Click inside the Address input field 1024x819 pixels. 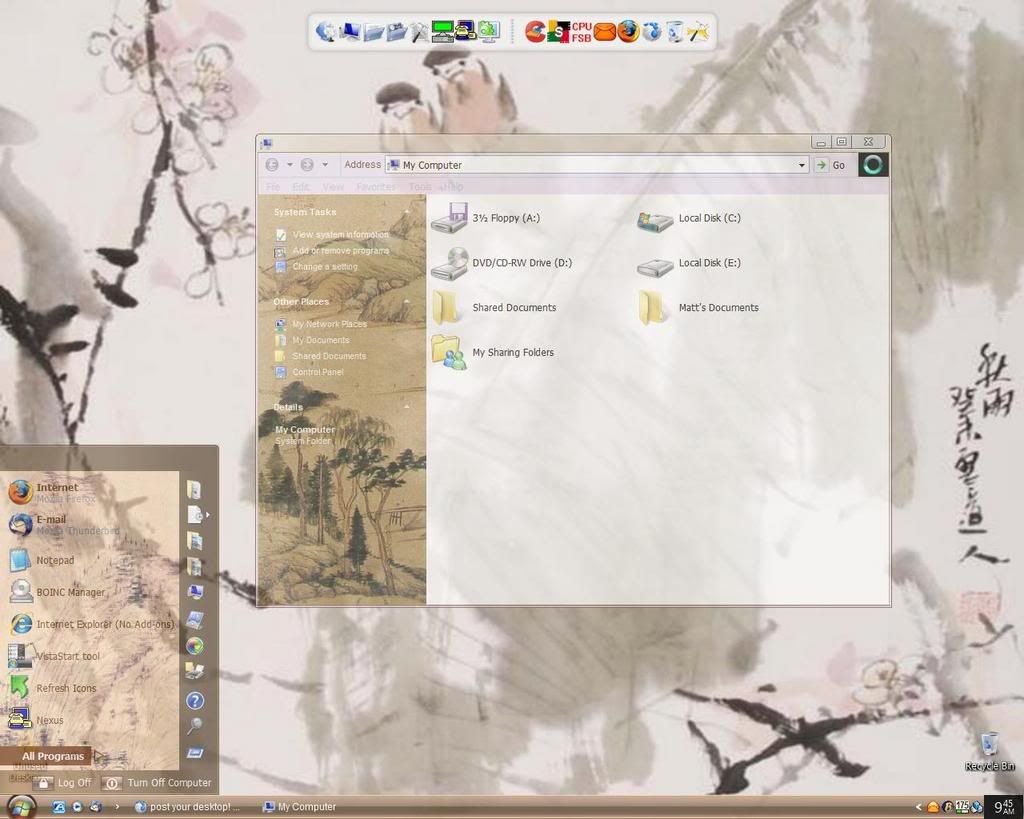click(600, 165)
